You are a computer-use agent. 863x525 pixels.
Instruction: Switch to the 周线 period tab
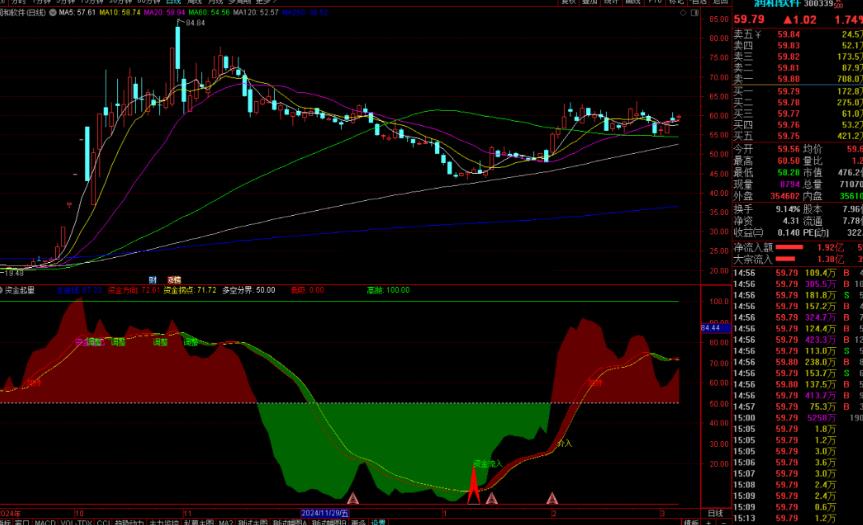click(x=195, y=2)
